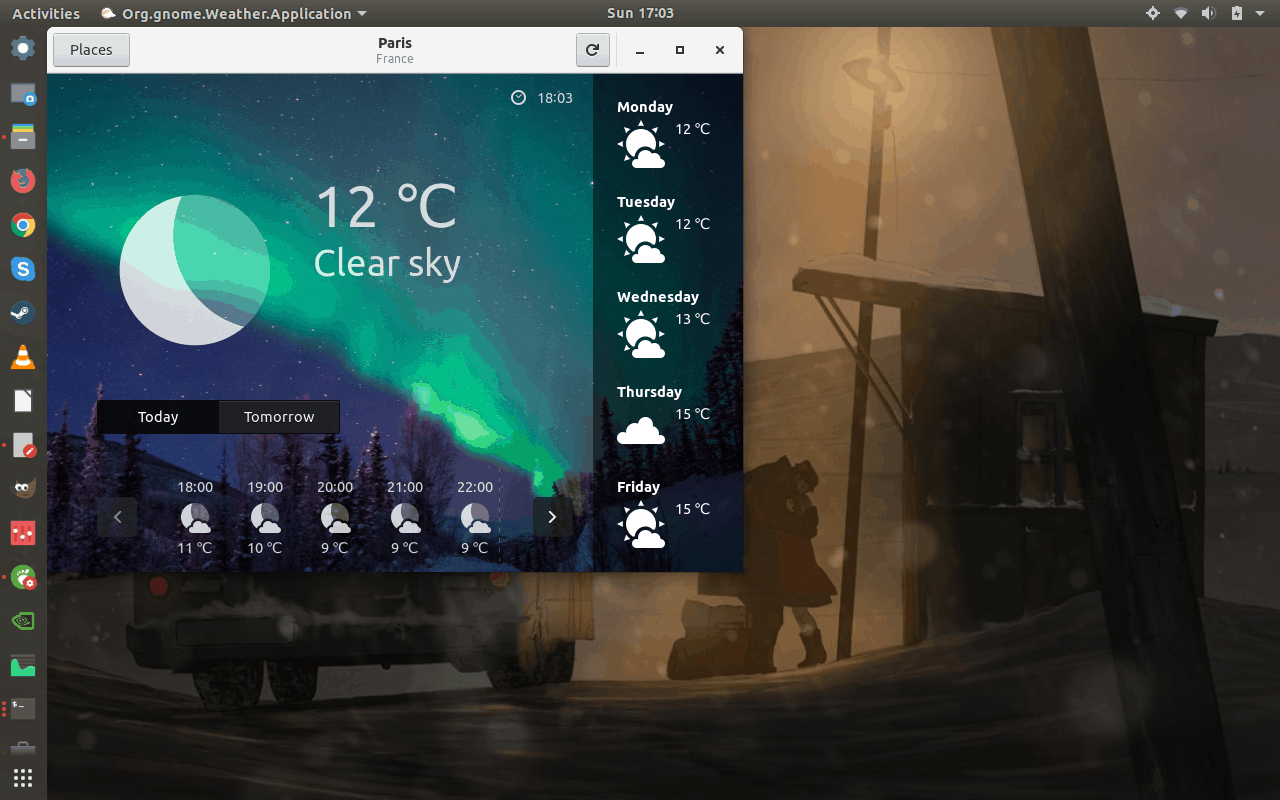Click the clock icon beside 18:03
Viewport: 1280px width, 800px height.
coord(518,97)
